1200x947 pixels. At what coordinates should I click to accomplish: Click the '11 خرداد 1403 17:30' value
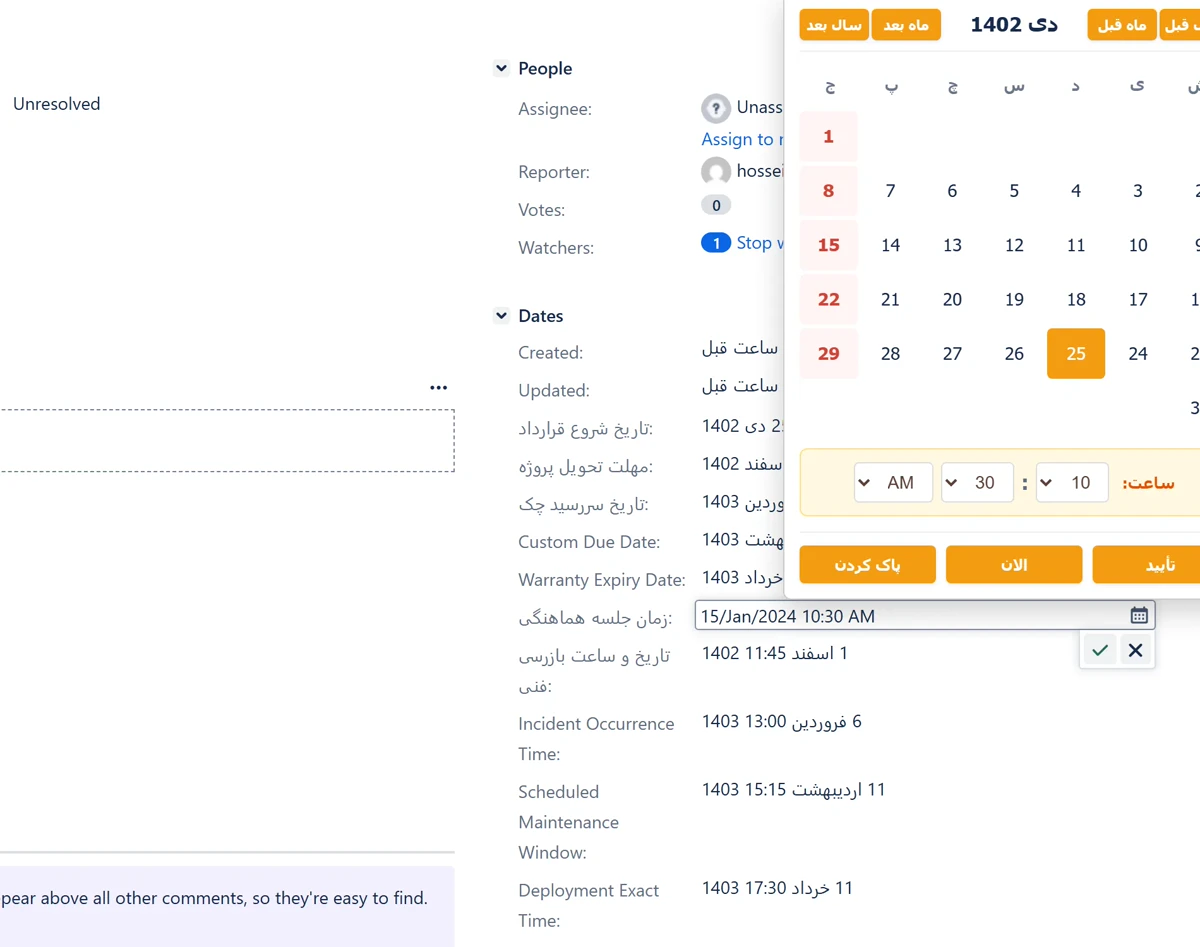pos(777,887)
